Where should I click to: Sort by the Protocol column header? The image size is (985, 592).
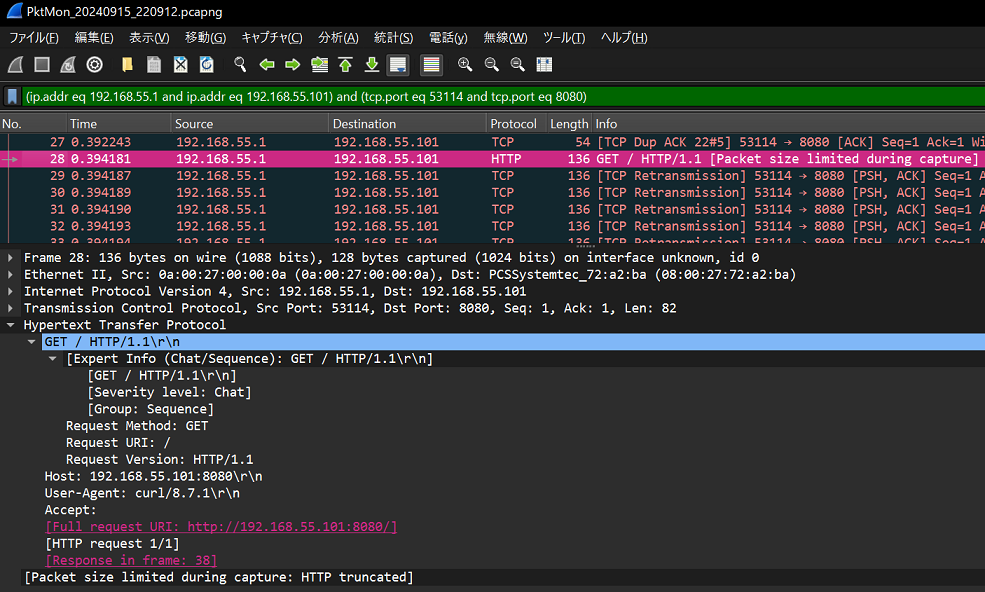[x=516, y=124]
